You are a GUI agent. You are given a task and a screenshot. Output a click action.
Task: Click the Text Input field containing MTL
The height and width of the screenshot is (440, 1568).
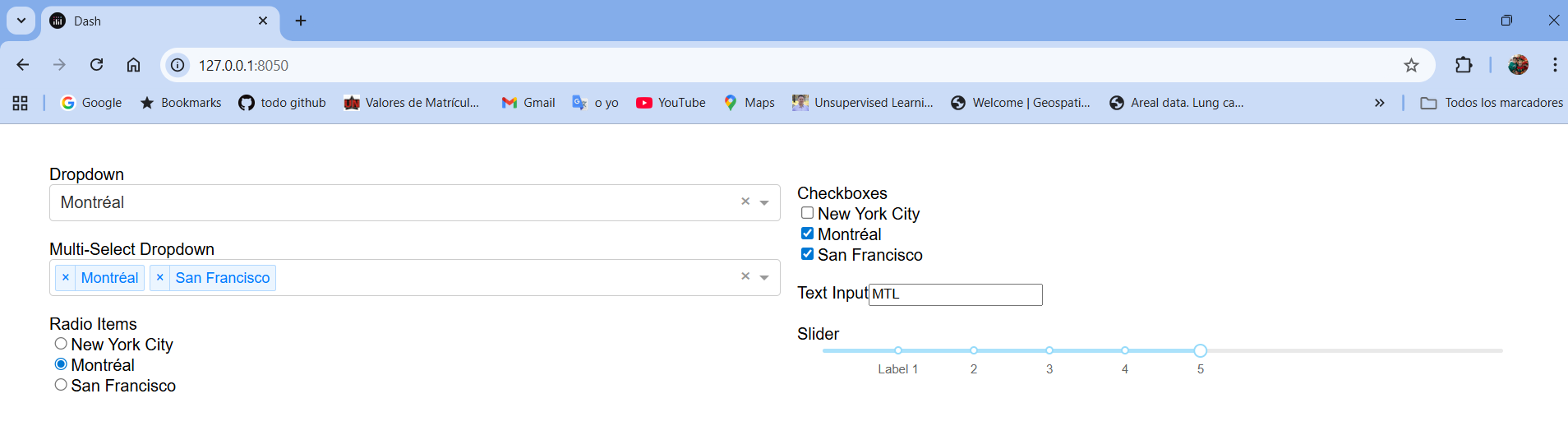click(x=956, y=294)
